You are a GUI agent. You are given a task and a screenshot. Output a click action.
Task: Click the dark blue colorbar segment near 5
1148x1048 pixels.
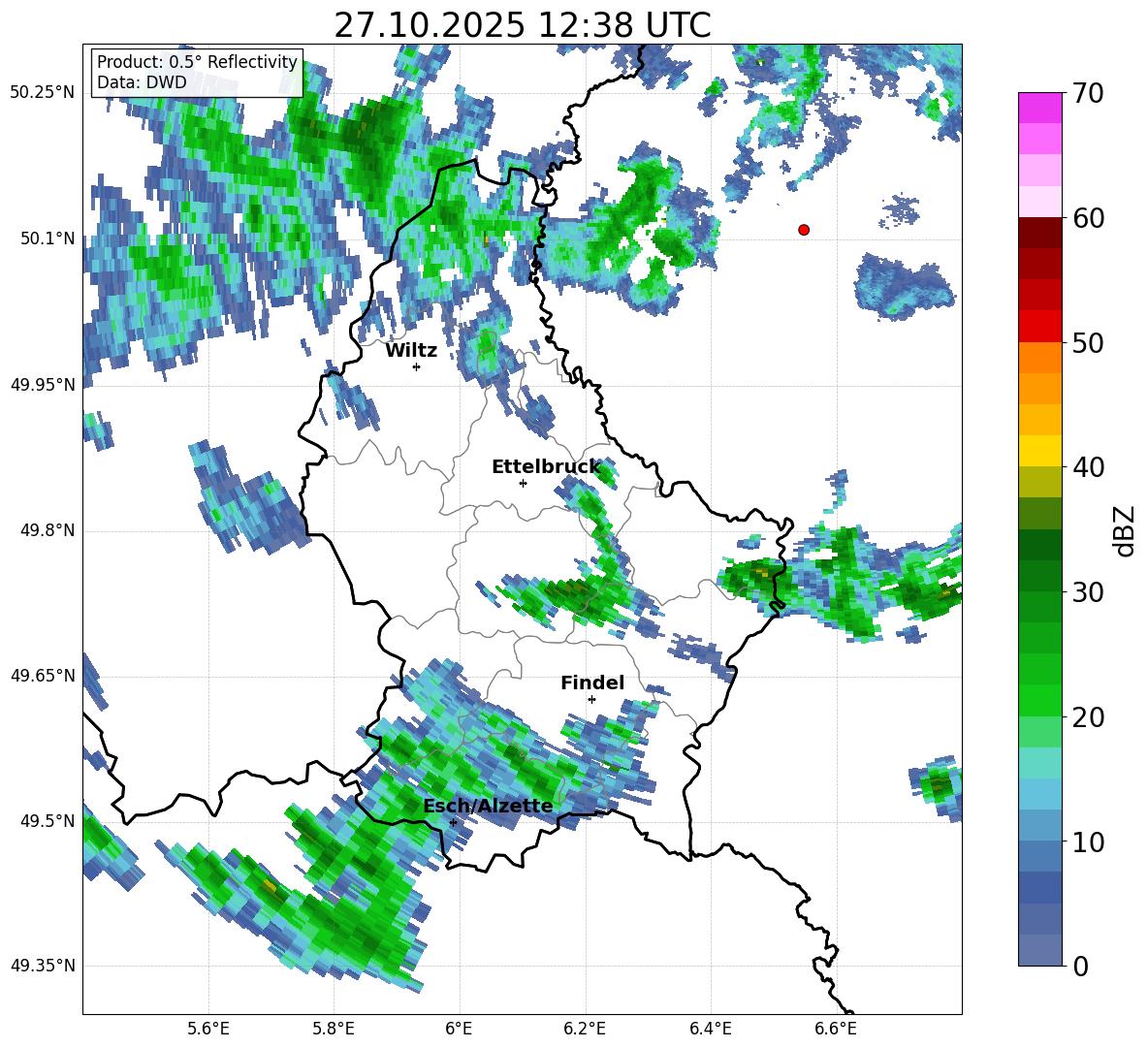1040,888
